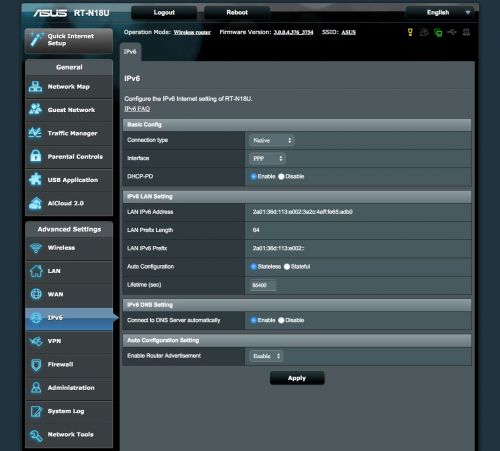500x451 pixels.
Task: Open Enable Router Advertisement dropdown
Action: click(266, 356)
